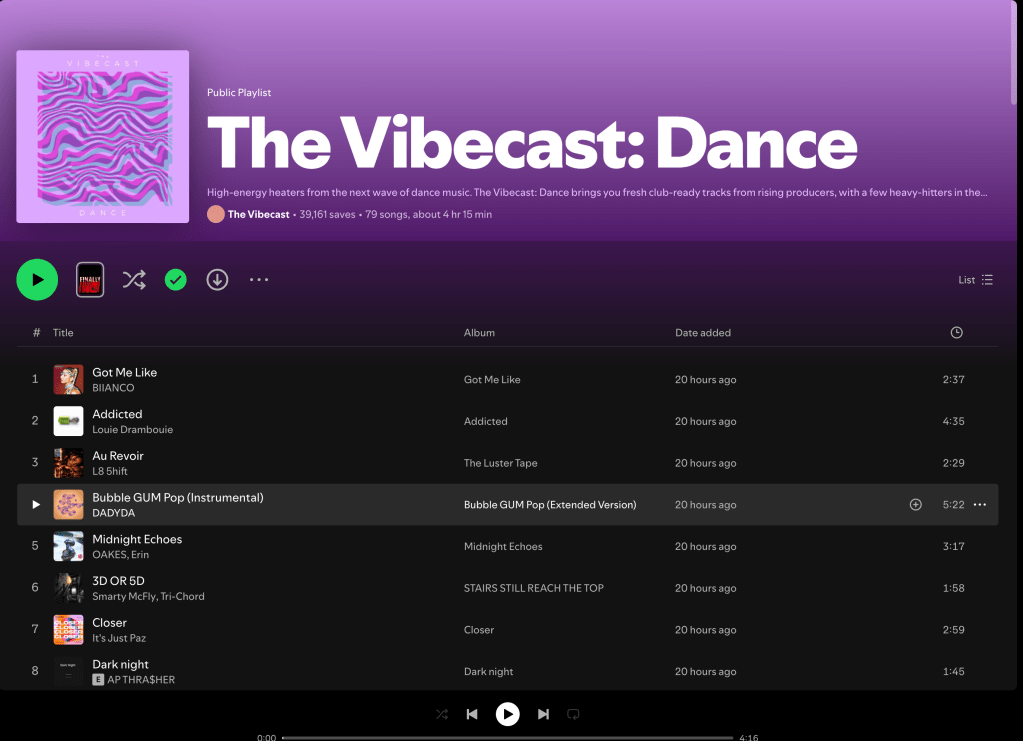Select the 3D OR 5D track title
Screen dimensions: 1023x741
pyautogui.click(x=118, y=581)
